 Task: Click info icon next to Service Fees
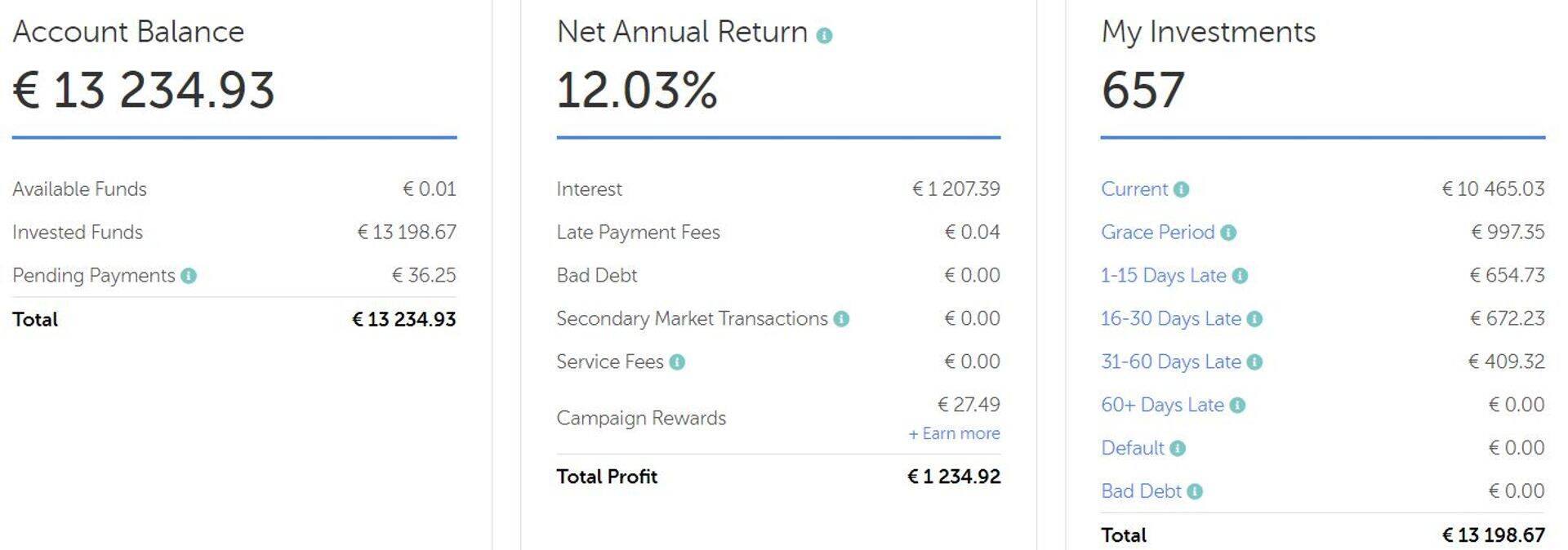677,362
